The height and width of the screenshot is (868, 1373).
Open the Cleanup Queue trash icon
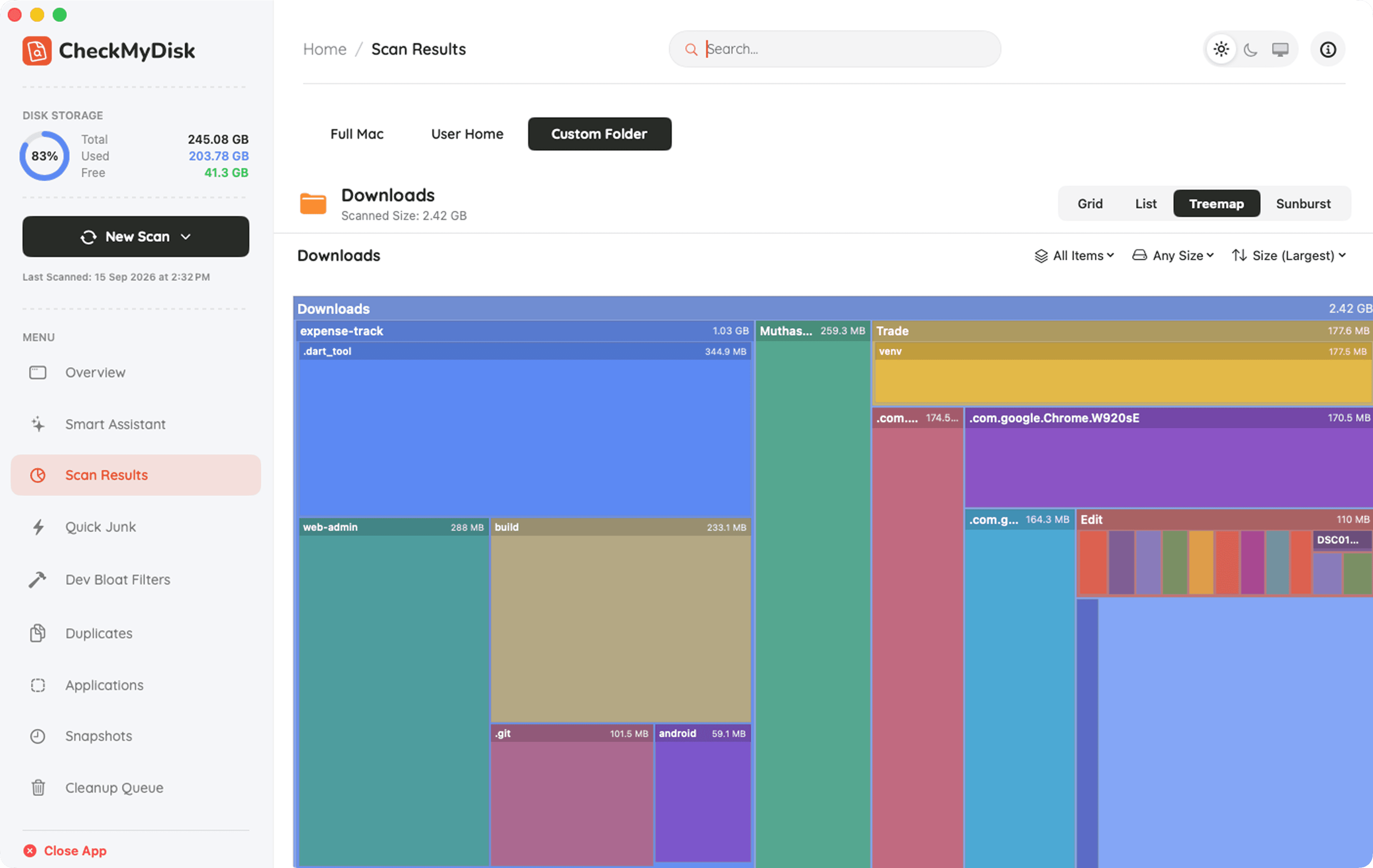(x=38, y=788)
